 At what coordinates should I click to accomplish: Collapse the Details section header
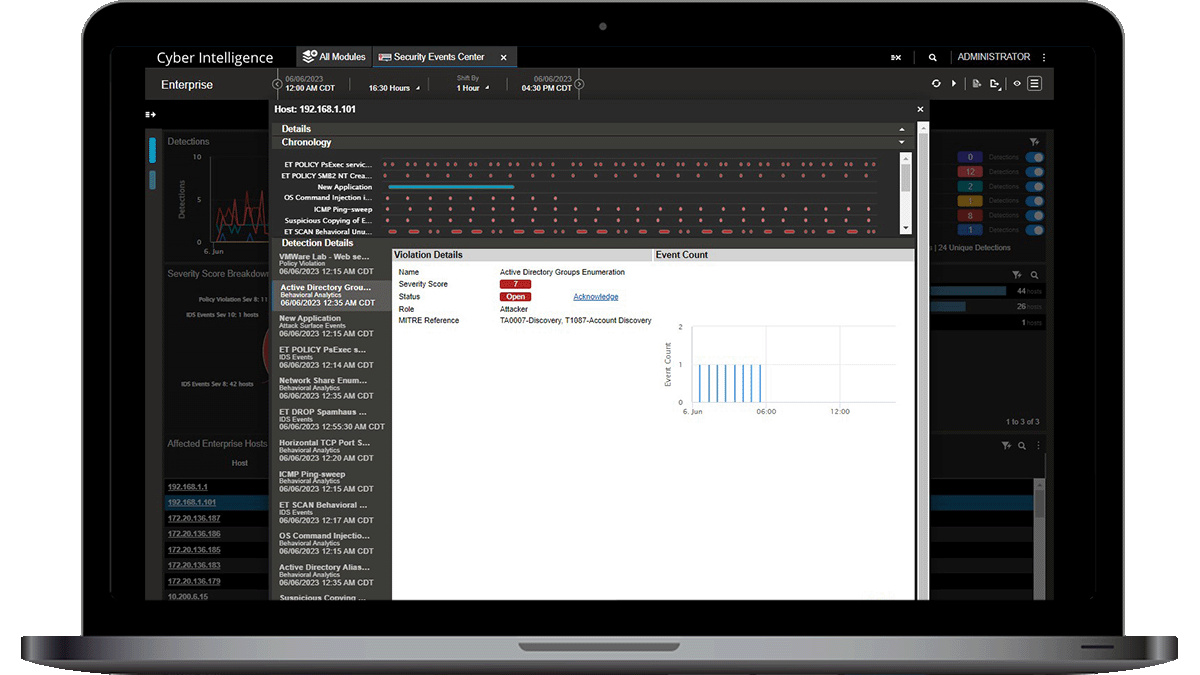tap(902, 129)
